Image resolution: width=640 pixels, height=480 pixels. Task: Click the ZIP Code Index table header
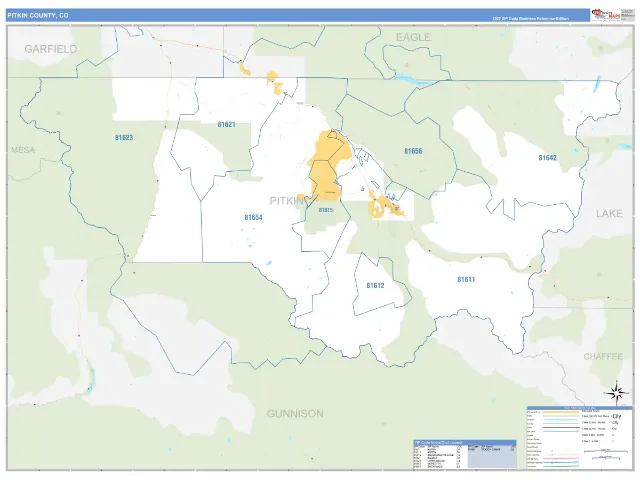tap(464, 442)
